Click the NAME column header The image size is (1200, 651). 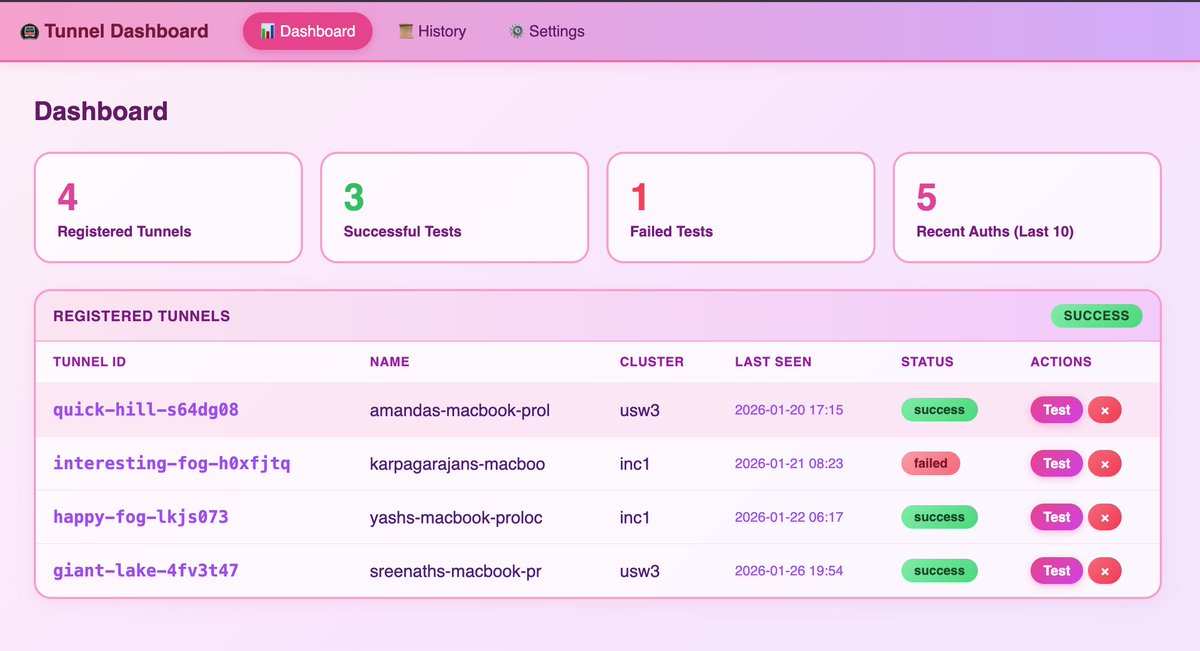390,362
